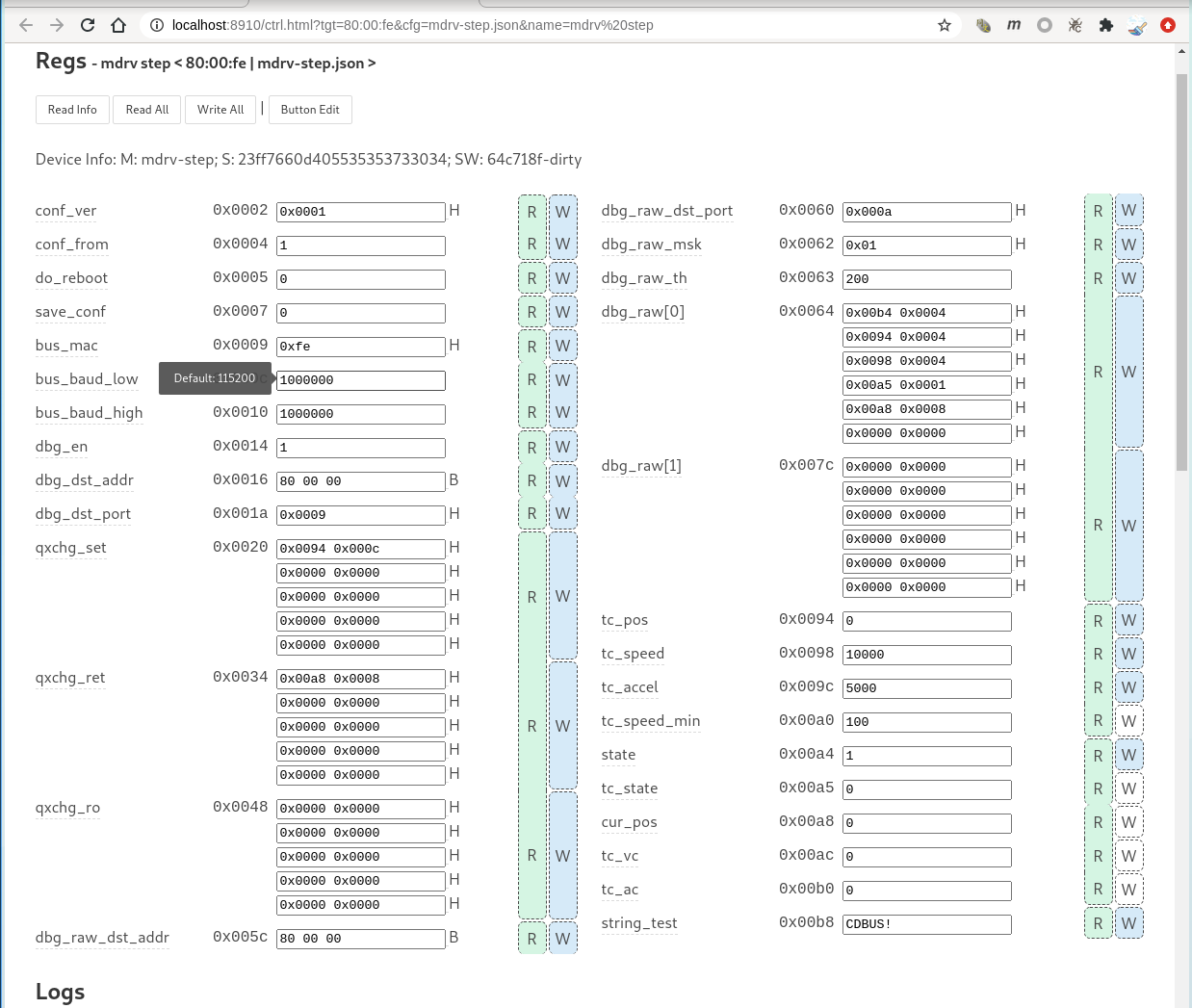
Task: Click the string_test field containing CDBUS!
Action: coord(927,924)
